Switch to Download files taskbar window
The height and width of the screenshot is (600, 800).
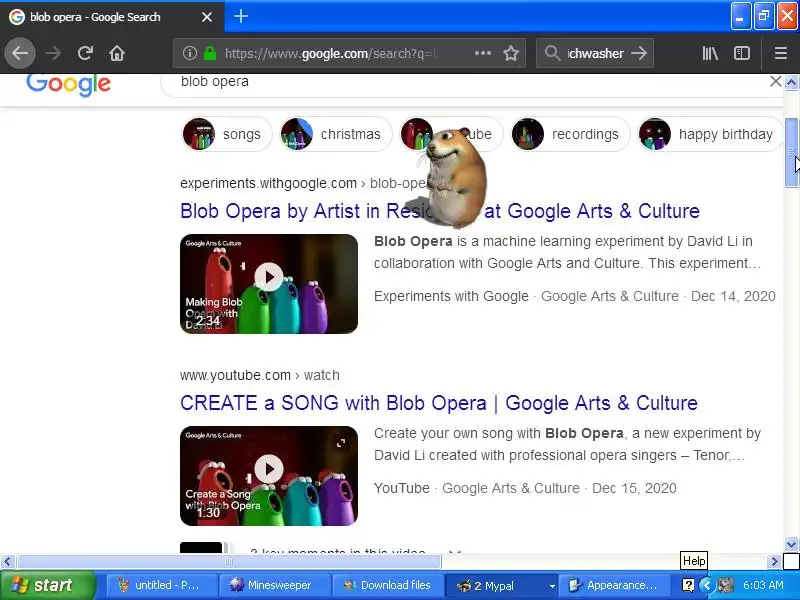pos(387,585)
